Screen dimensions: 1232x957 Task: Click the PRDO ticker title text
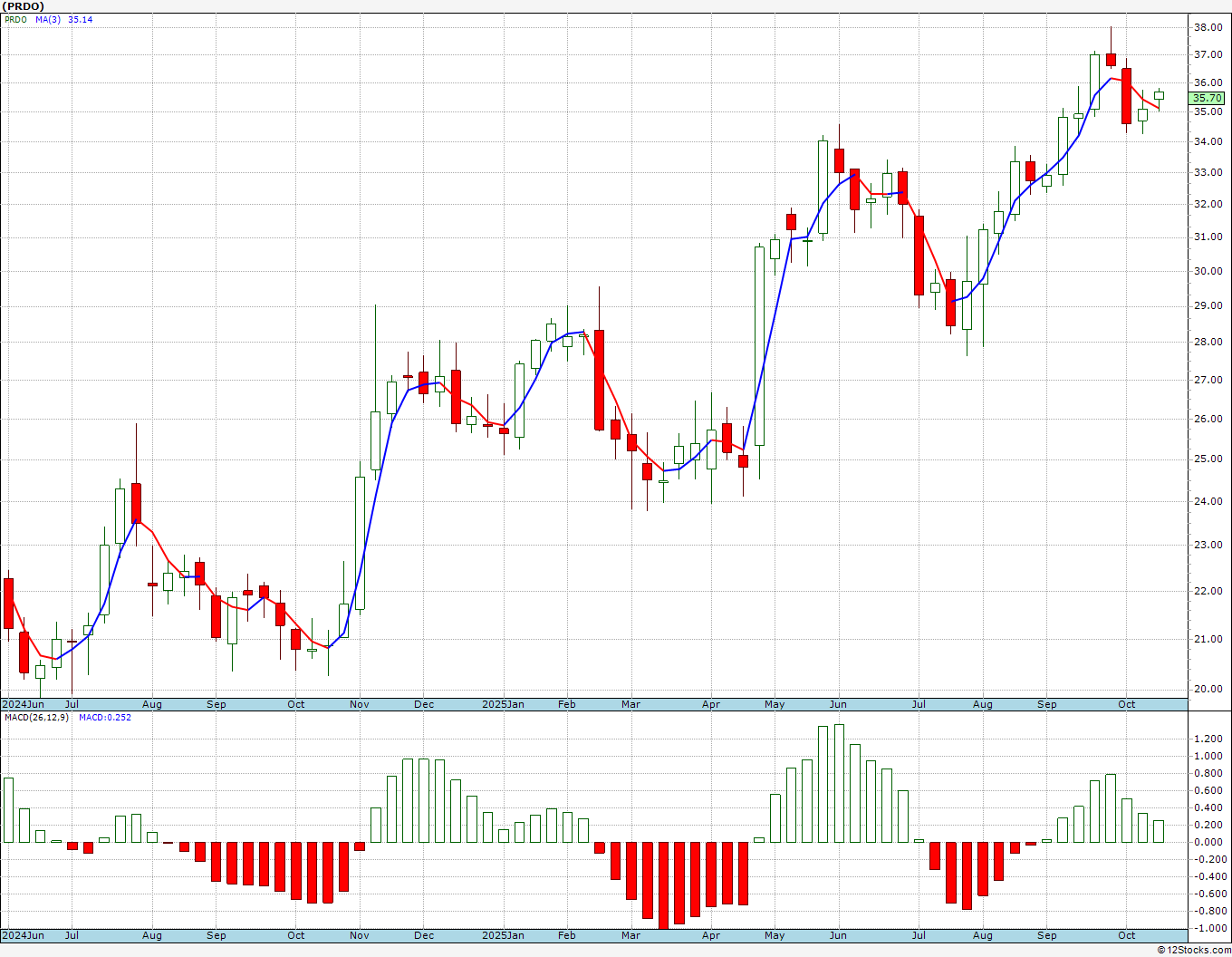(22, 6)
